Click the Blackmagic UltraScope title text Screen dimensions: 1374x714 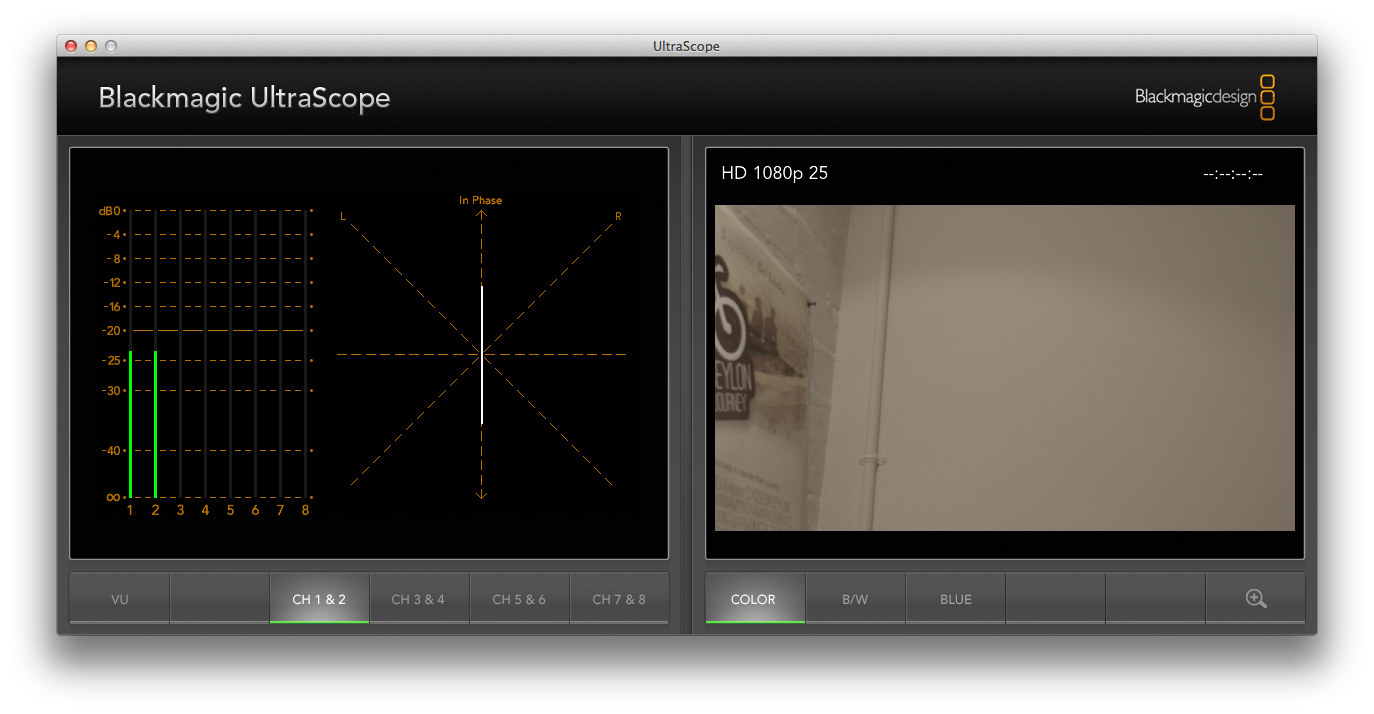(244, 98)
